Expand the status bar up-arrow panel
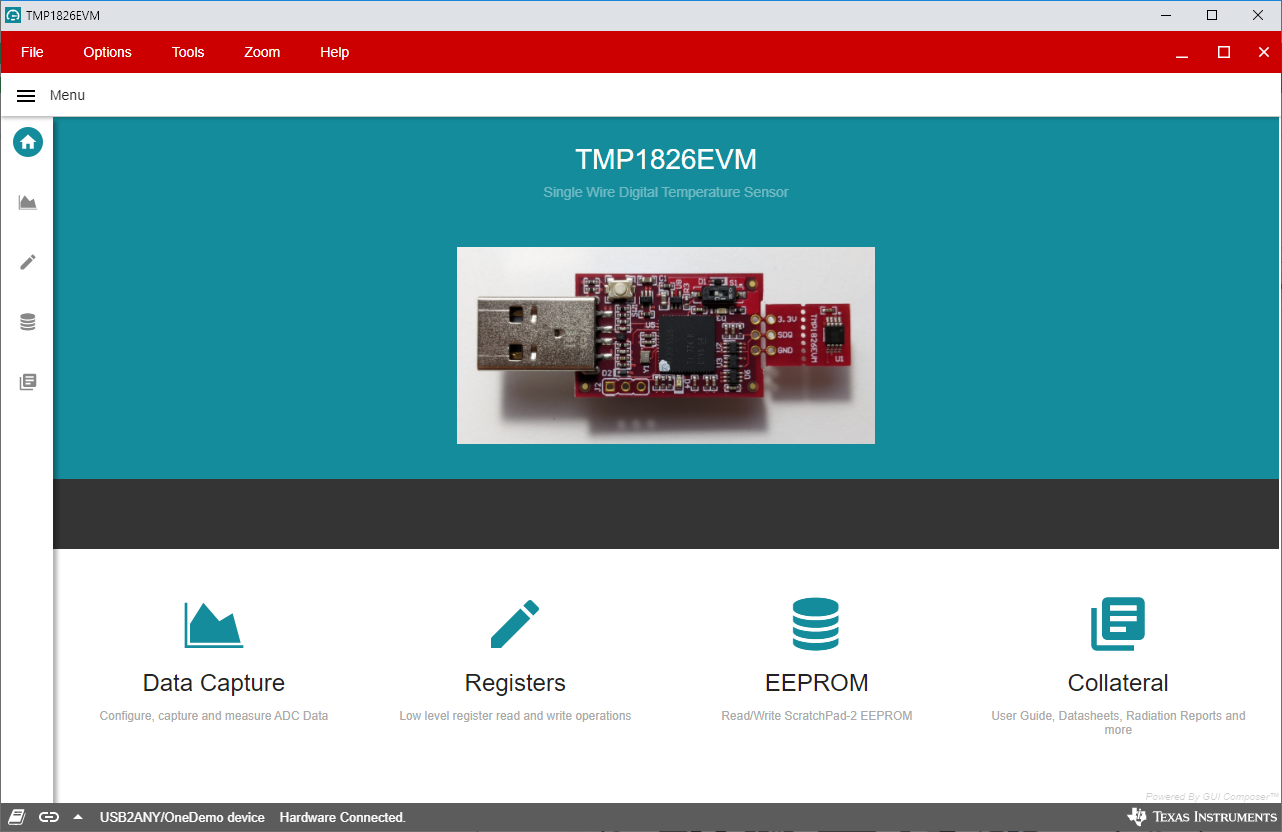Viewport: 1282px width, 832px height. point(78,817)
